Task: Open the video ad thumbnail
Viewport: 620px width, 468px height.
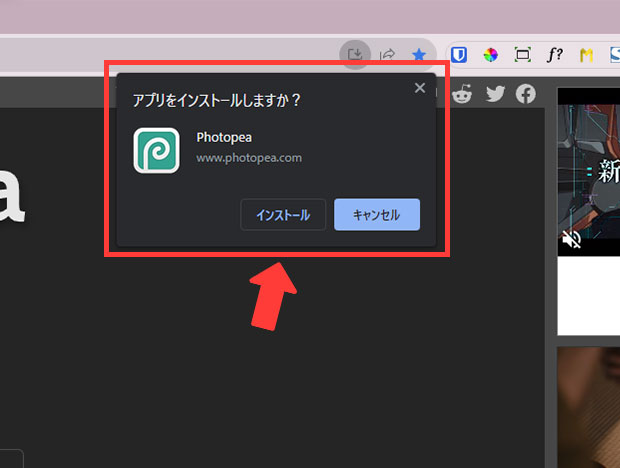Action: click(x=589, y=172)
